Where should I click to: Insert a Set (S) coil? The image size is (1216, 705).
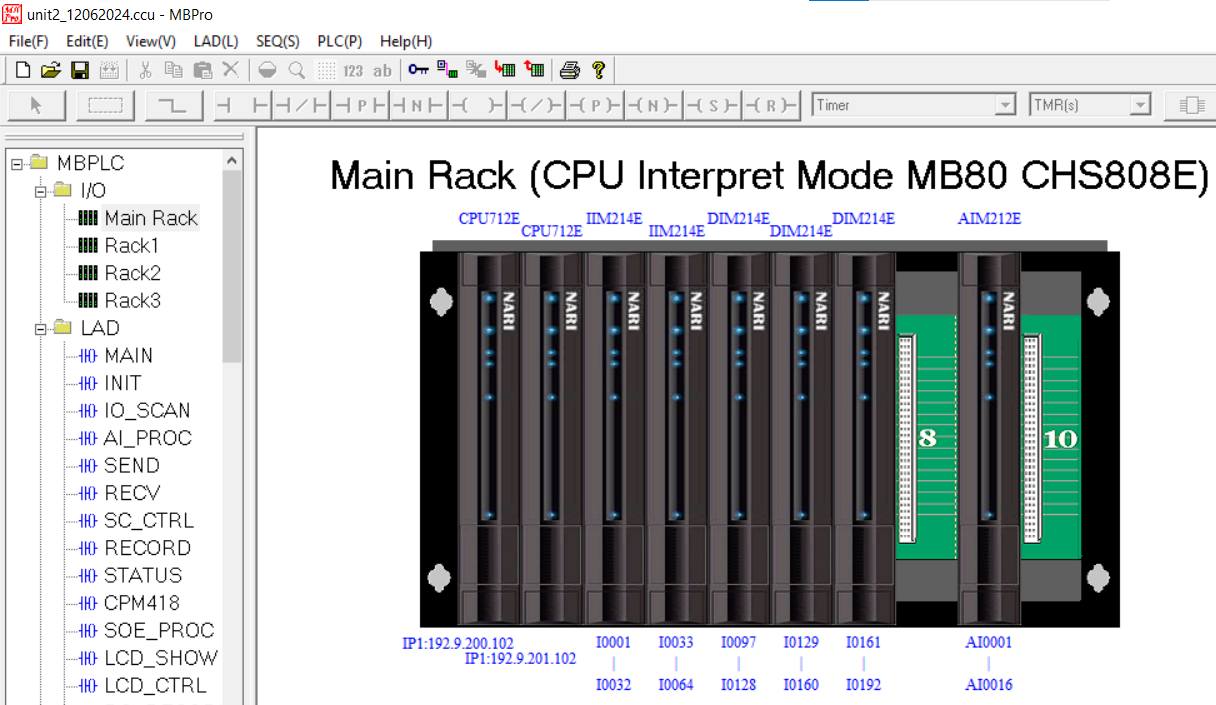714,105
